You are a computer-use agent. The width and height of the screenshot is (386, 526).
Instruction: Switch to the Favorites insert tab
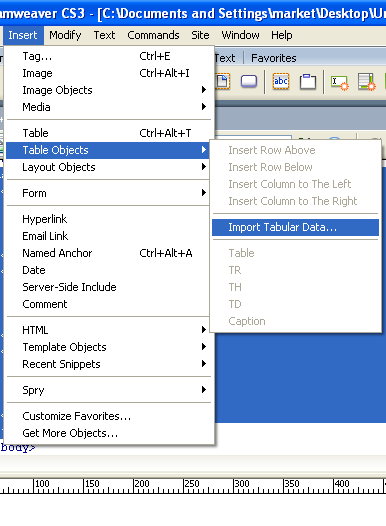coord(274,58)
